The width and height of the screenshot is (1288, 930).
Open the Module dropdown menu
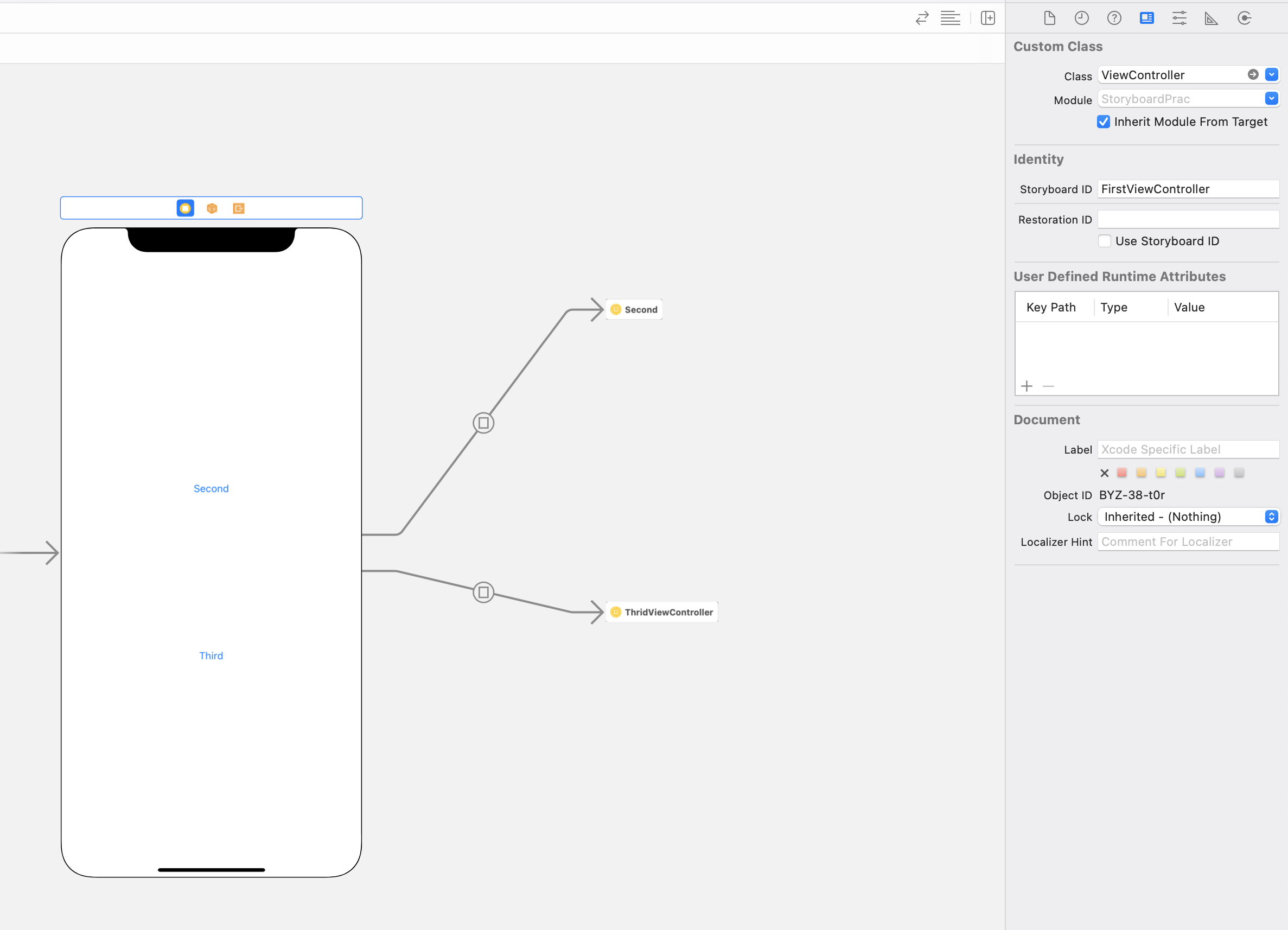click(1272, 98)
